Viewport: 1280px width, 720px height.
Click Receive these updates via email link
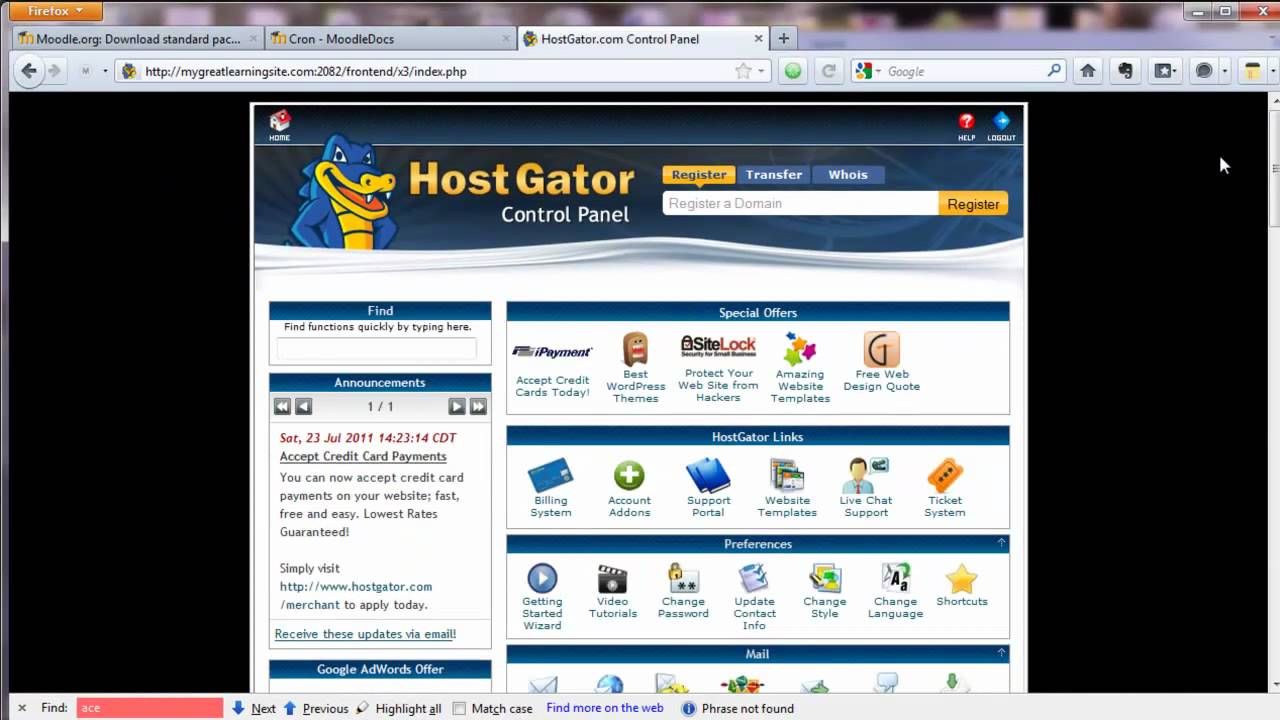365,634
